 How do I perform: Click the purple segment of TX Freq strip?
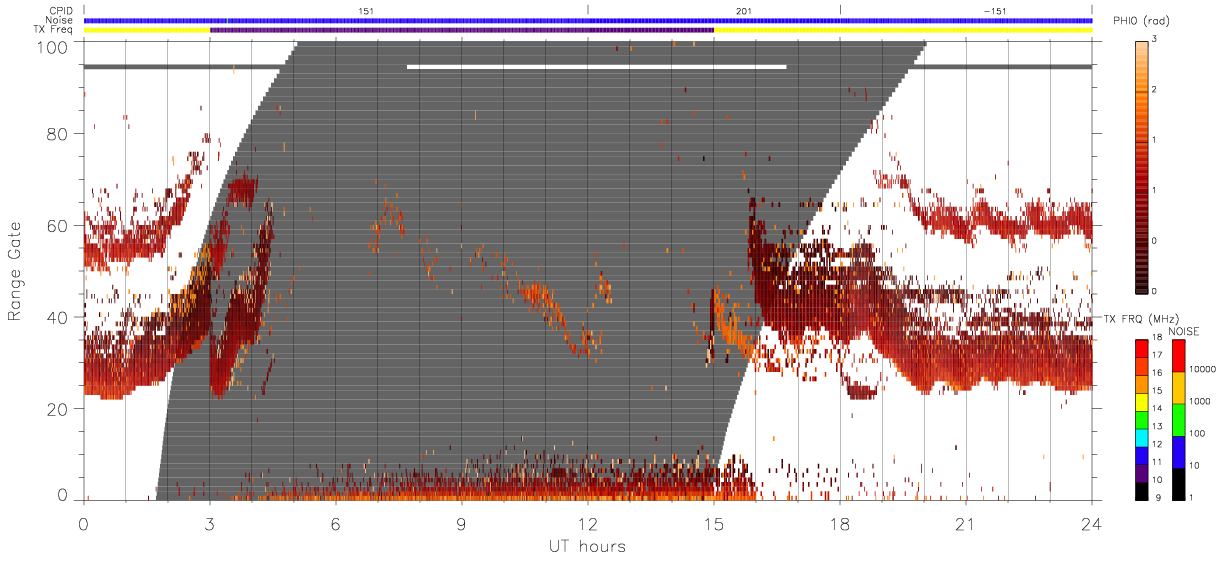462,30
